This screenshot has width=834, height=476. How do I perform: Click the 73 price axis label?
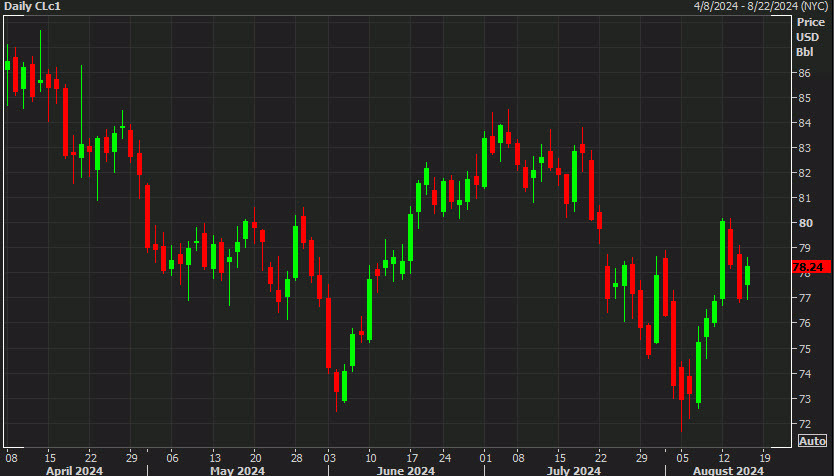click(x=805, y=398)
